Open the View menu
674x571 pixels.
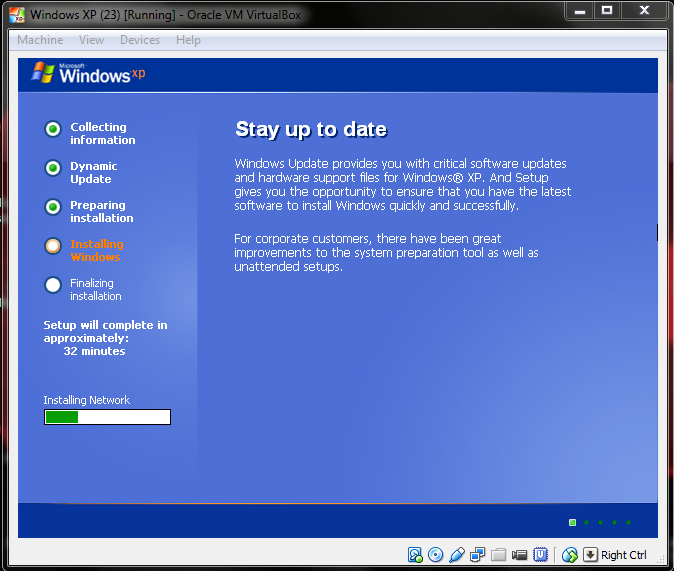[x=91, y=40]
